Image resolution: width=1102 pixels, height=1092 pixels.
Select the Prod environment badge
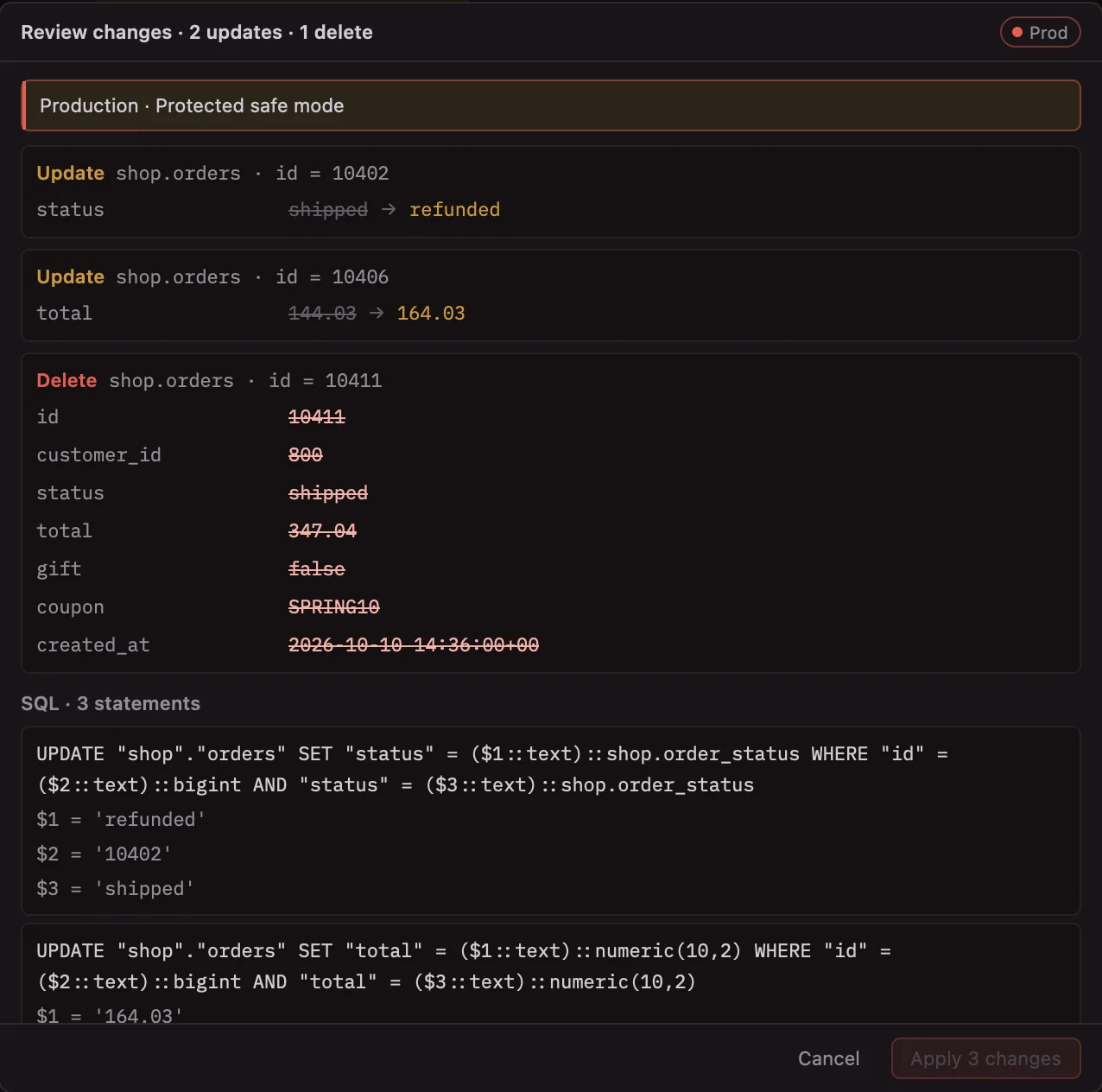pyautogui.click(x=1040, y=33)
